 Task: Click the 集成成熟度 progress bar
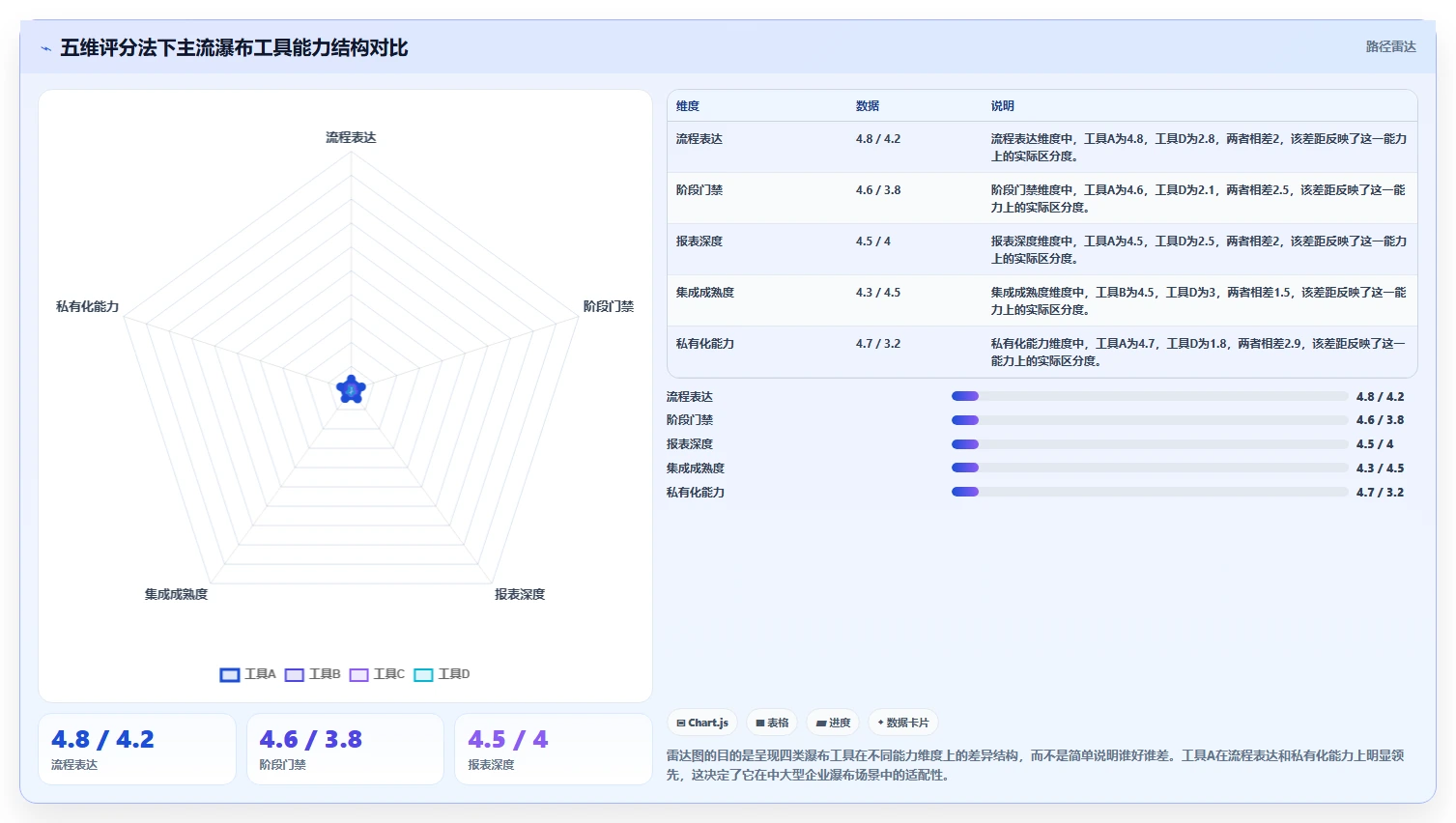click(1150, 468)
